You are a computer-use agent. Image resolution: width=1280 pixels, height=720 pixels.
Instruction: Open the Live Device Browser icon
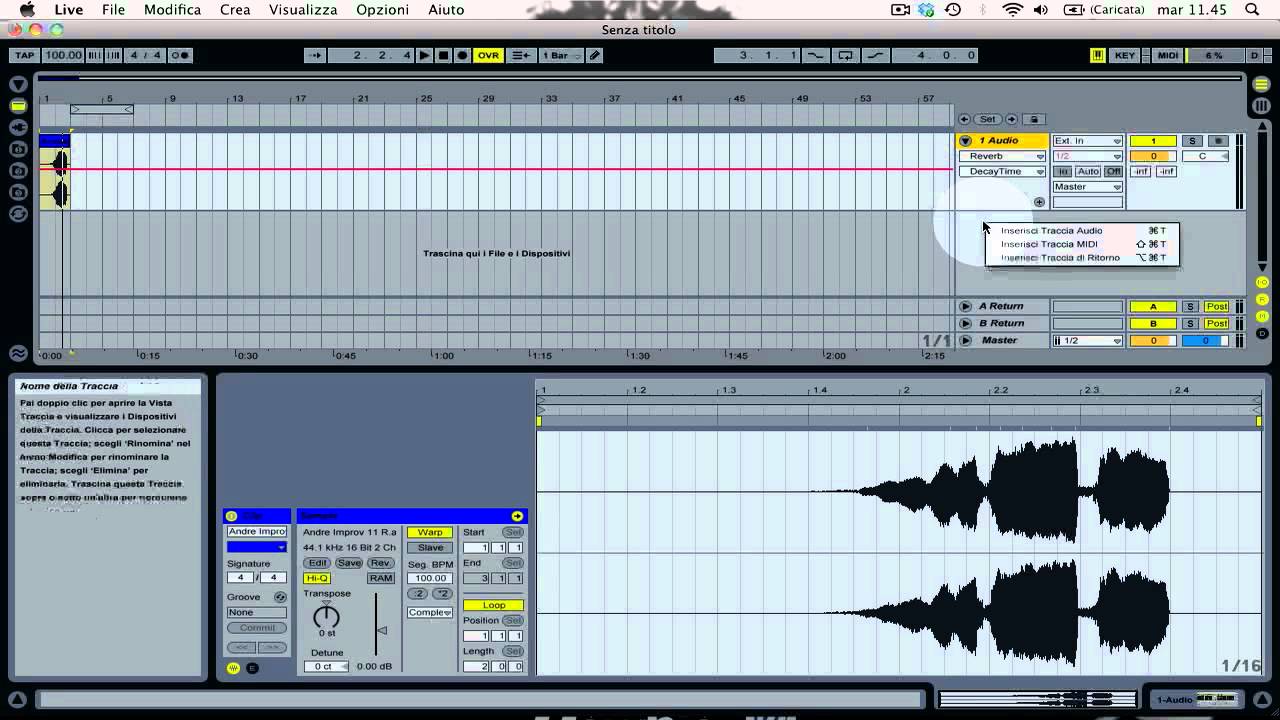pos(18,106)
